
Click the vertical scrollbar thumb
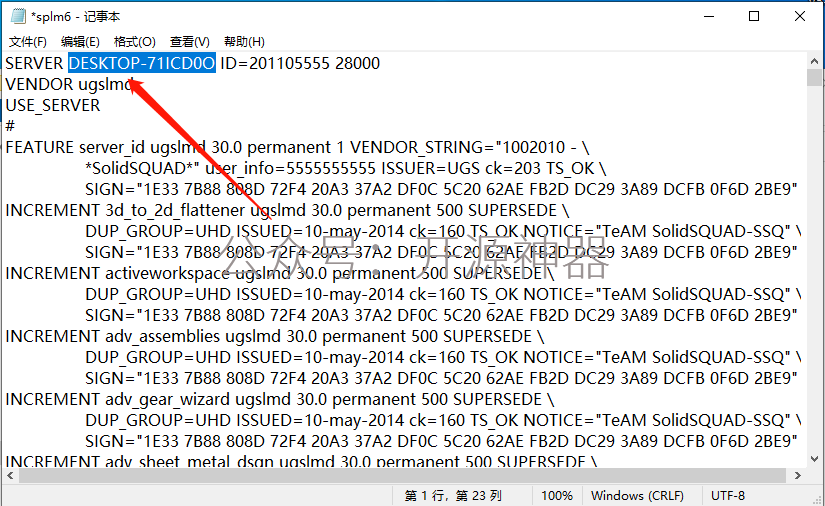pos(814,77)
